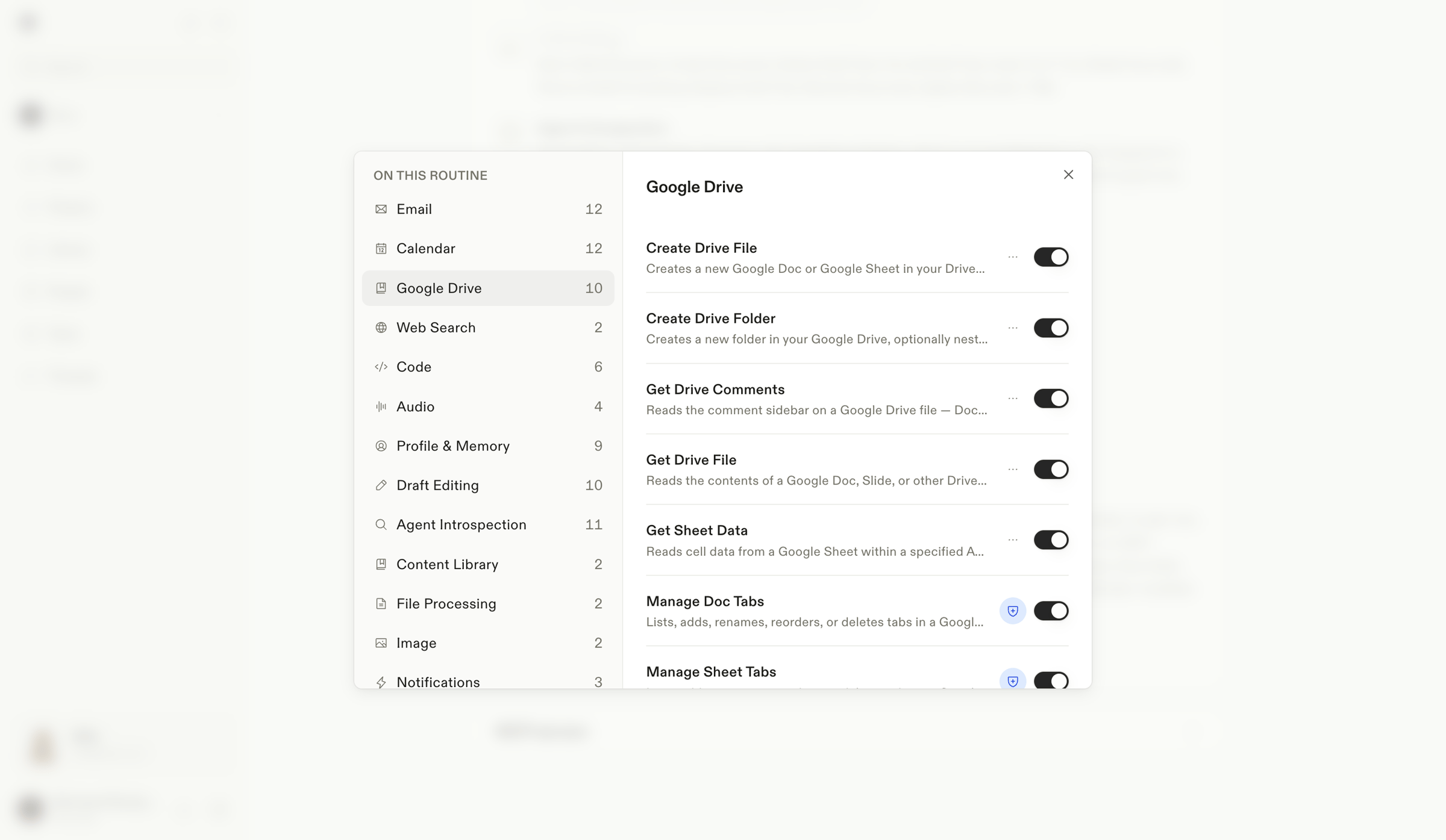Switch to the Web Search category
Viewport: 1446px width, 840px height.
pyautogui.click(x=488, y=328)
